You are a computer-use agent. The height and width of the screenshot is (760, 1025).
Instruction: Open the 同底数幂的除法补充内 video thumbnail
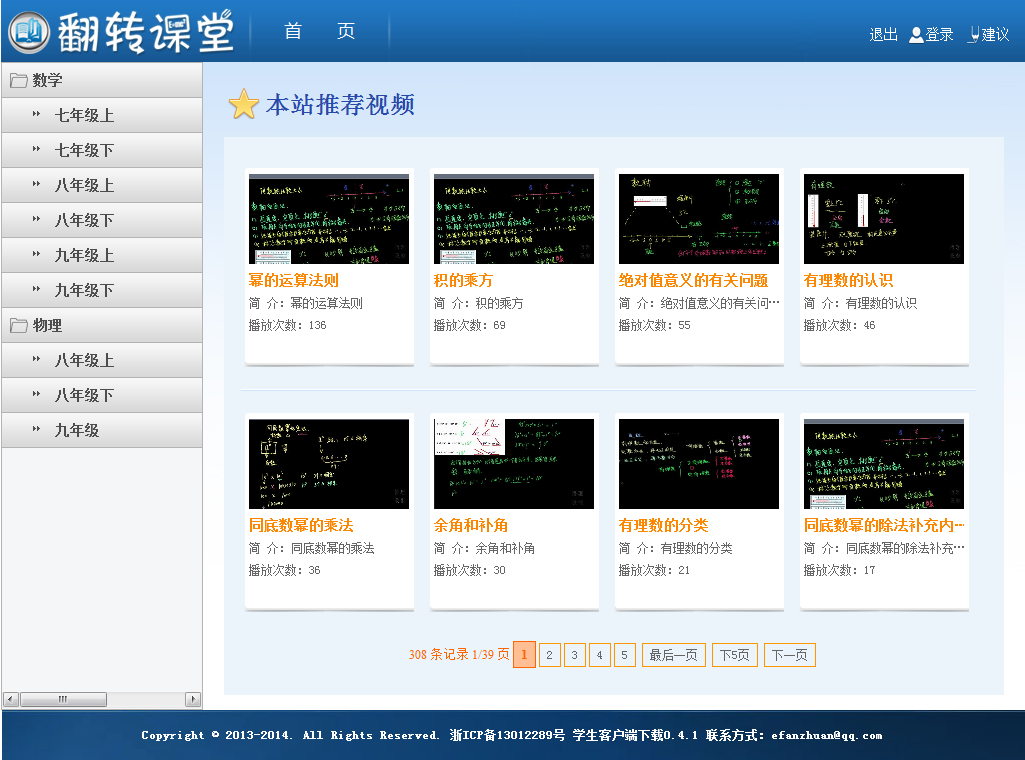(884, 464)
